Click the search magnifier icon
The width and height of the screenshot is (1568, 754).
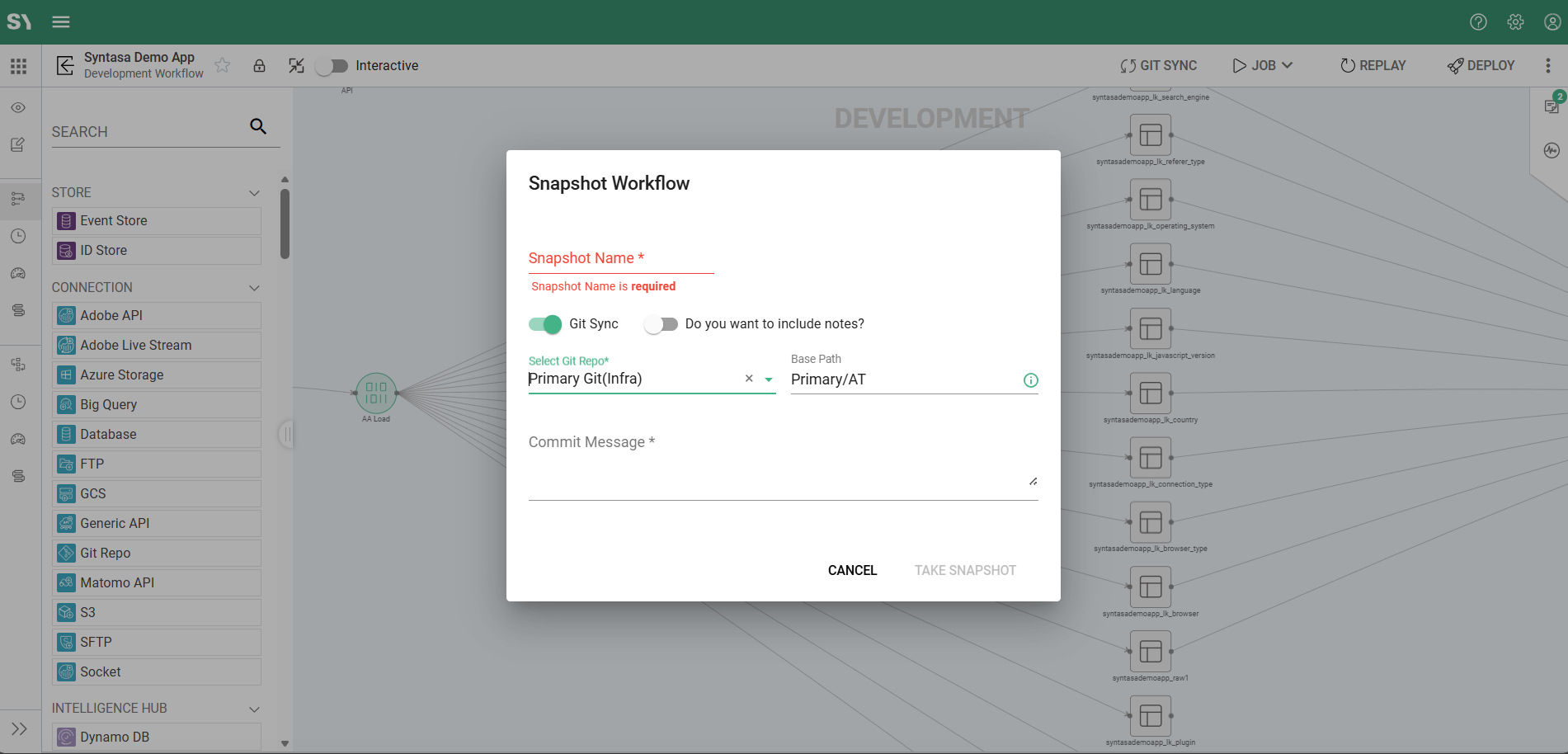pyautogui.click(x=258, y=126)
